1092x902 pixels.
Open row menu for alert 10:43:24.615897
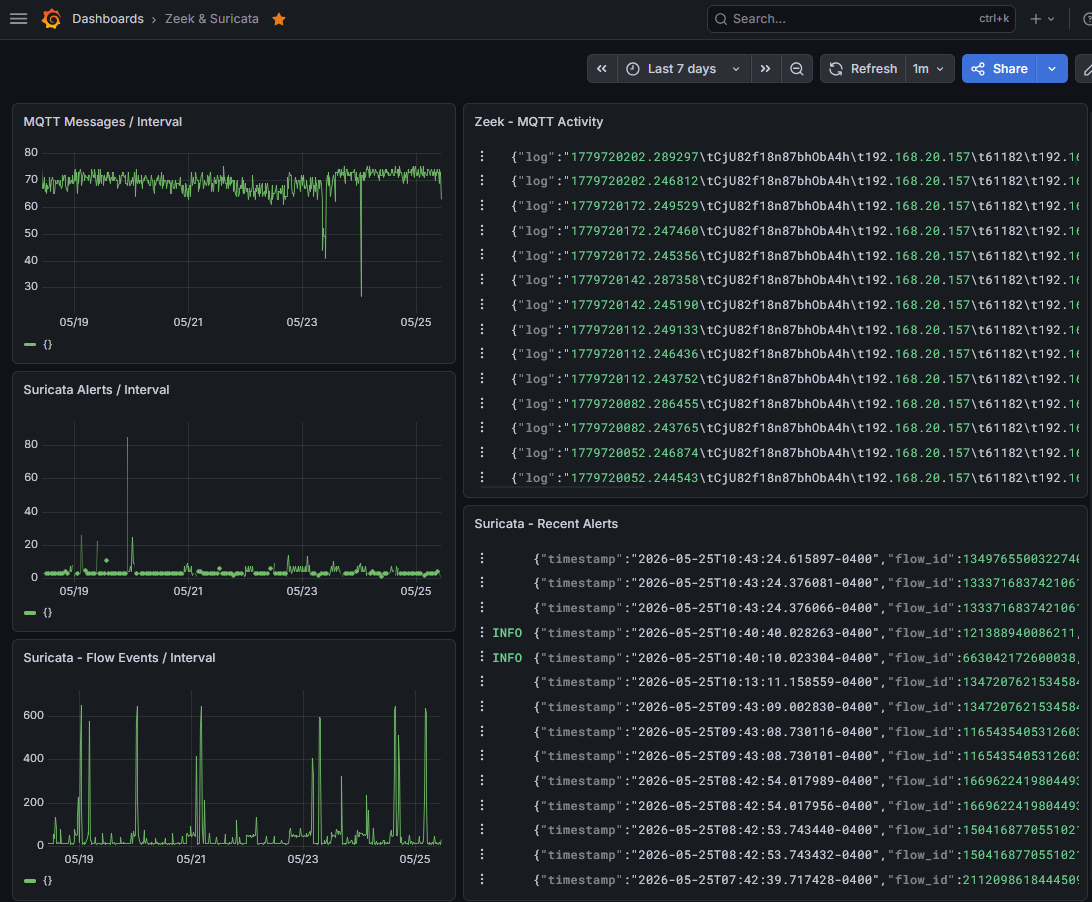tap(482, 558)
